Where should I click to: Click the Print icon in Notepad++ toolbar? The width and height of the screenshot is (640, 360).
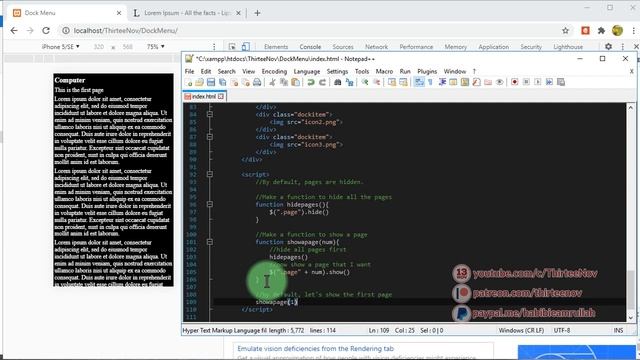(257, 82)
